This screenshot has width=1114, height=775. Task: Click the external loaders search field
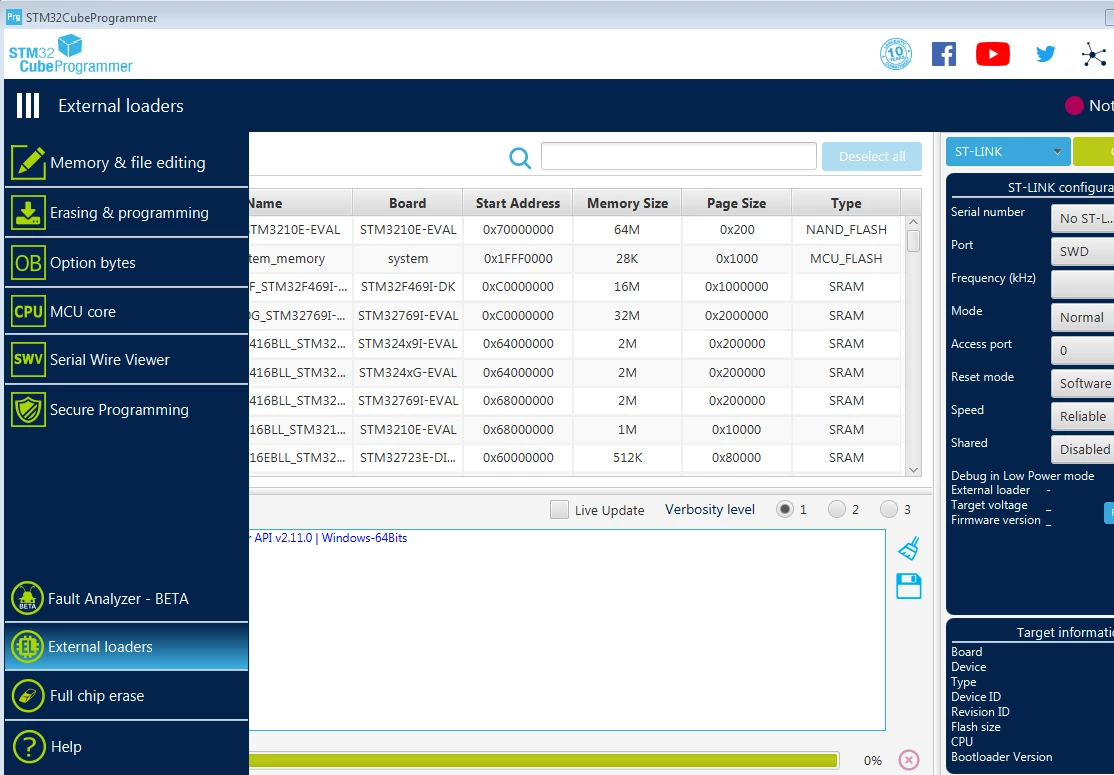click(x=678, y=156)
